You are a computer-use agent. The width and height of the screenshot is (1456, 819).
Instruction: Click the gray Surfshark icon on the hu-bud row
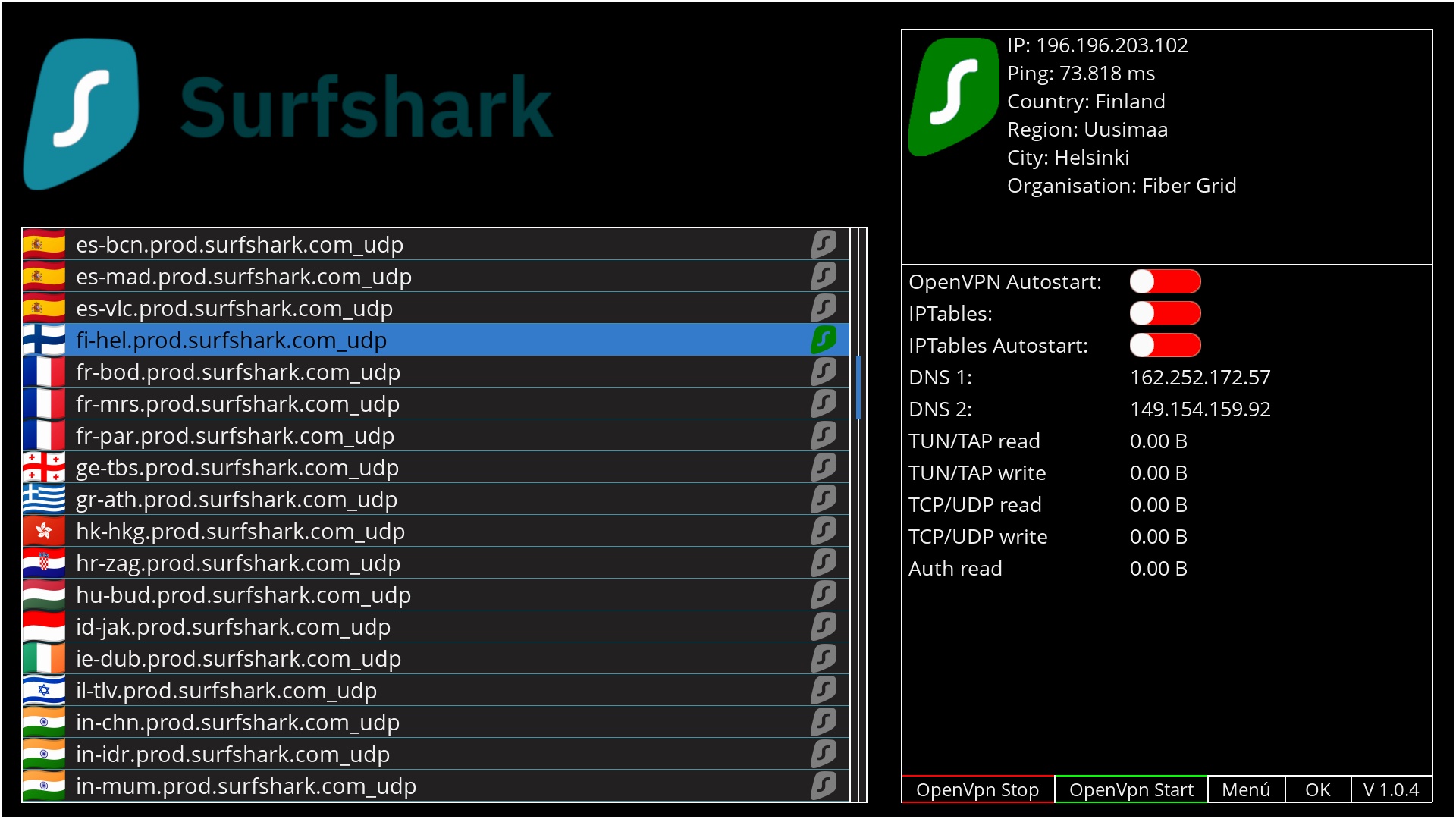click(x=824, y=595)
